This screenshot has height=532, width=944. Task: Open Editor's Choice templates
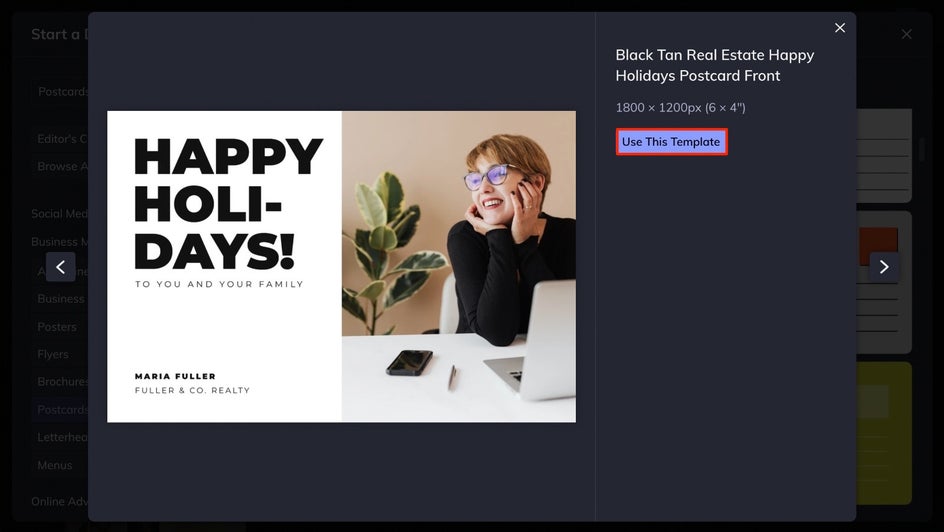point(62,139)
